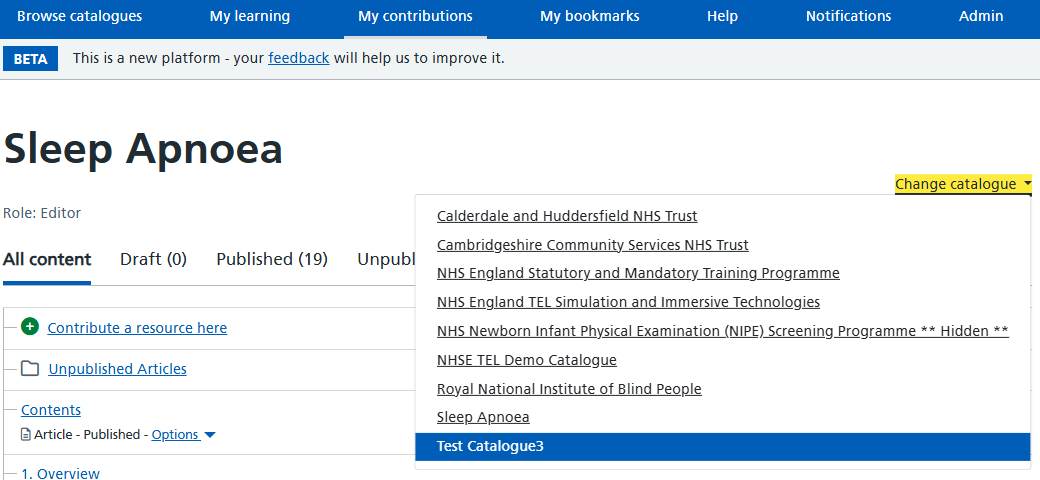The image size is (1040, 480).
Task: Open the Change catalogue dropdown
Action: (963, 184)
